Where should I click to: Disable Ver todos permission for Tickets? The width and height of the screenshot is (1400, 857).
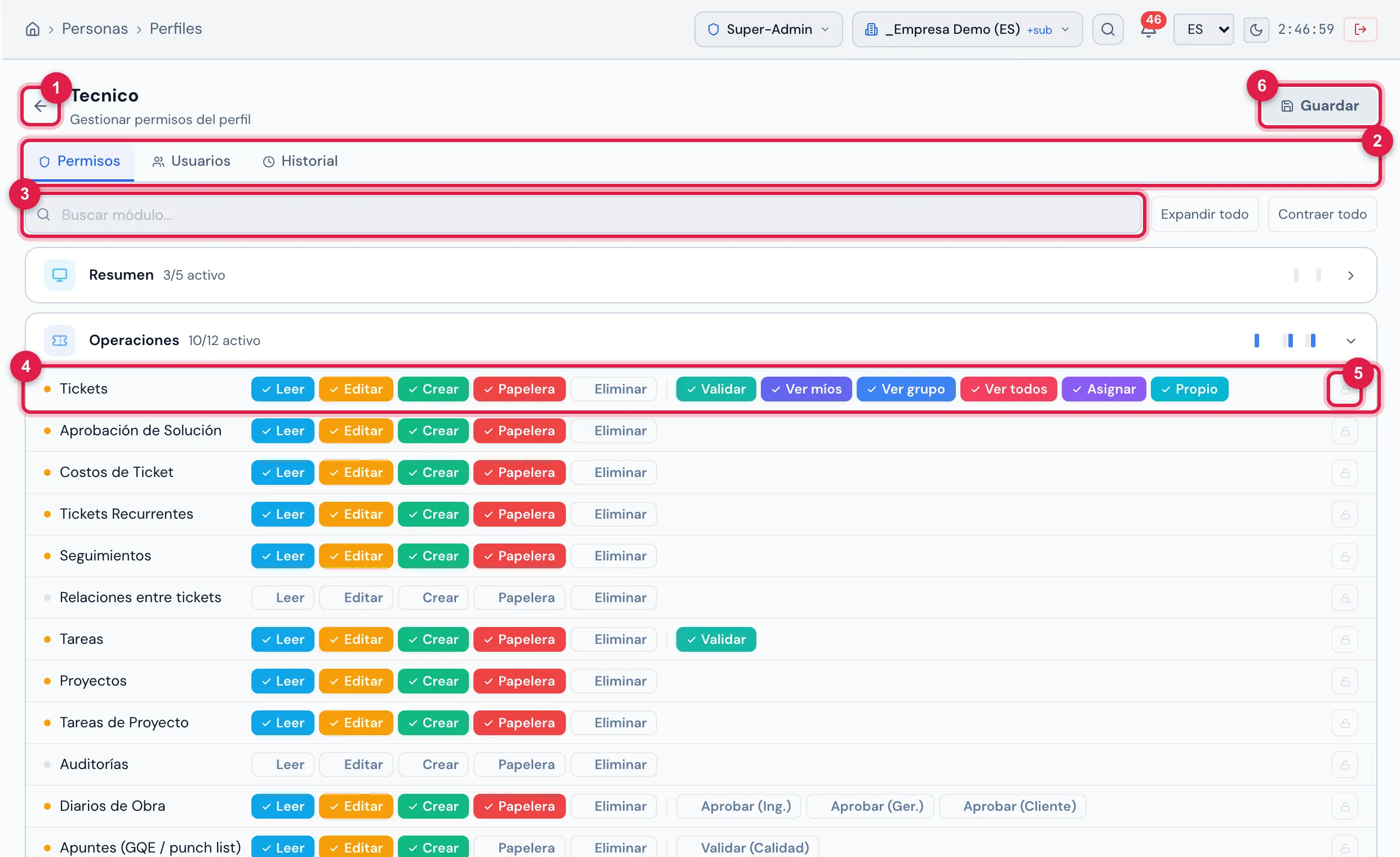(1008, 389)
